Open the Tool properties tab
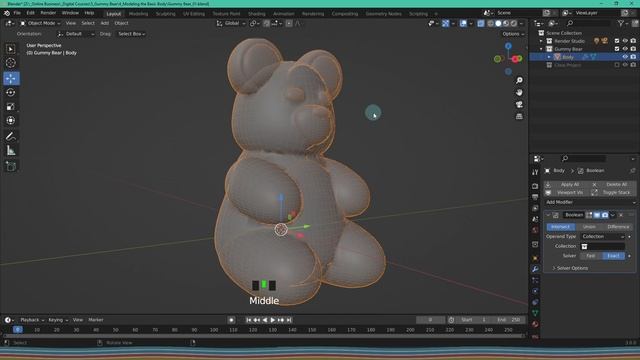 [535, 172]
